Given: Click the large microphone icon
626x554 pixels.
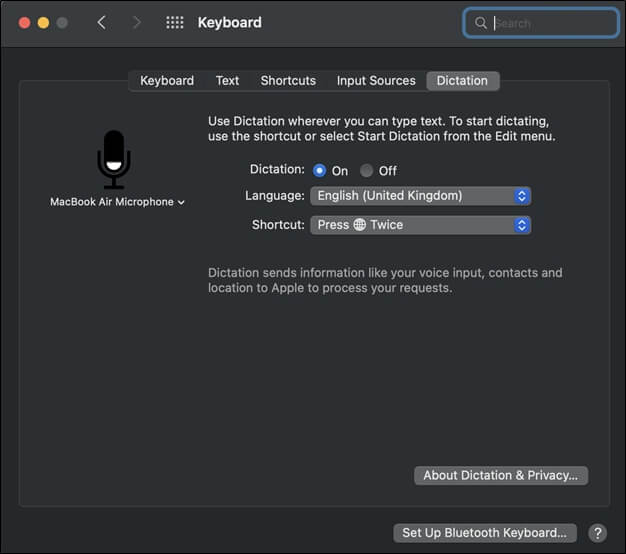Looking at the screenshot, I should tap(114, 159).
